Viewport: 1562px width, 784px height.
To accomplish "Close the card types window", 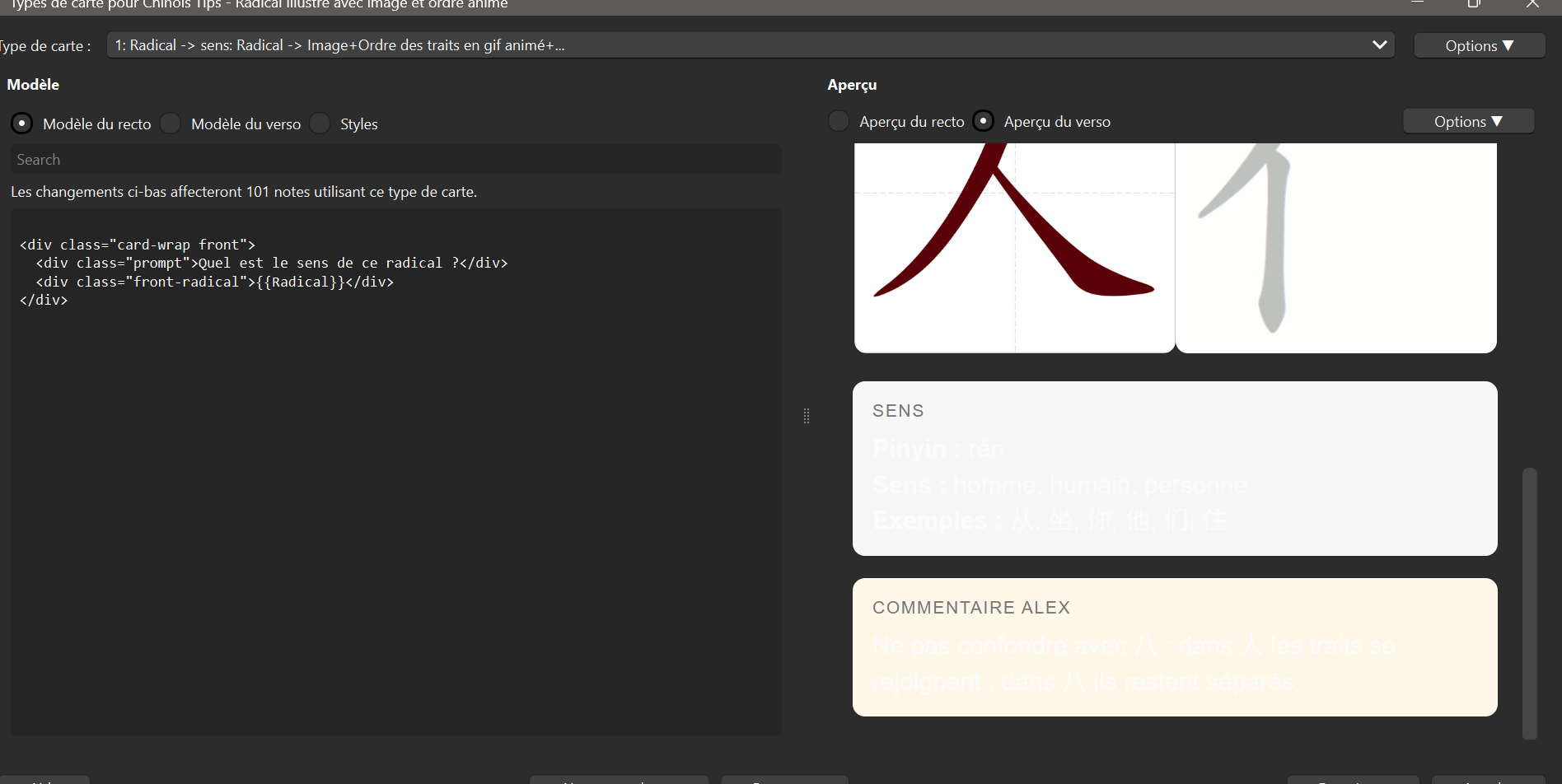I will pos(1532,4).
